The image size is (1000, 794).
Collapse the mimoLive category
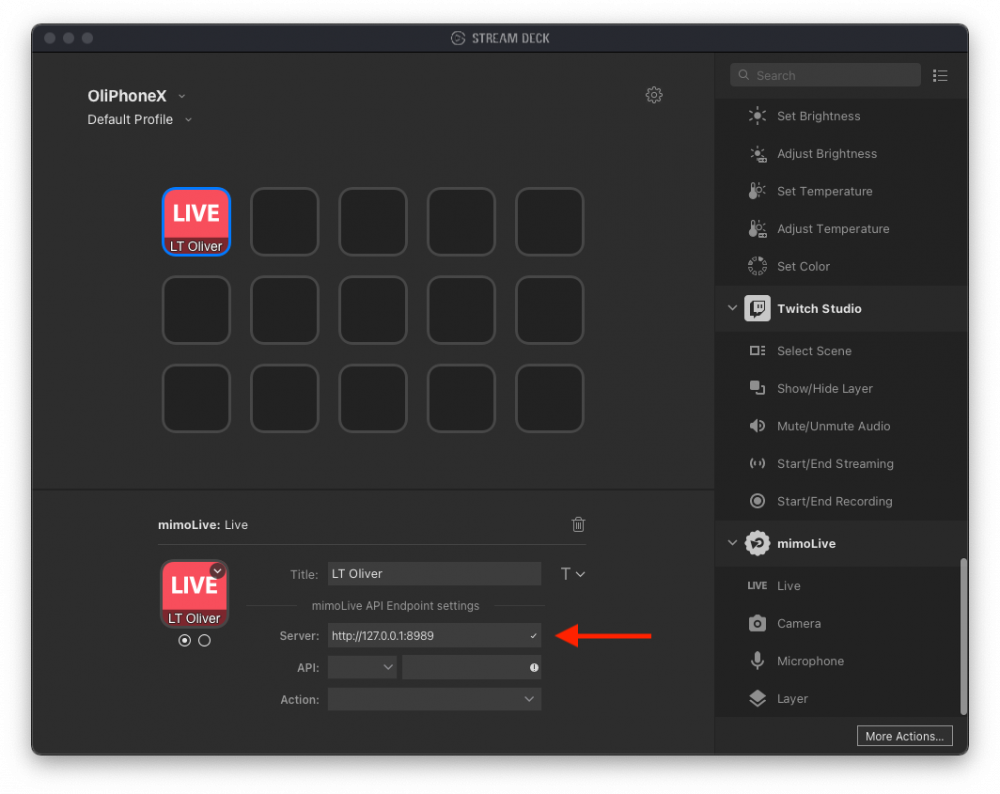coord(732,543)
